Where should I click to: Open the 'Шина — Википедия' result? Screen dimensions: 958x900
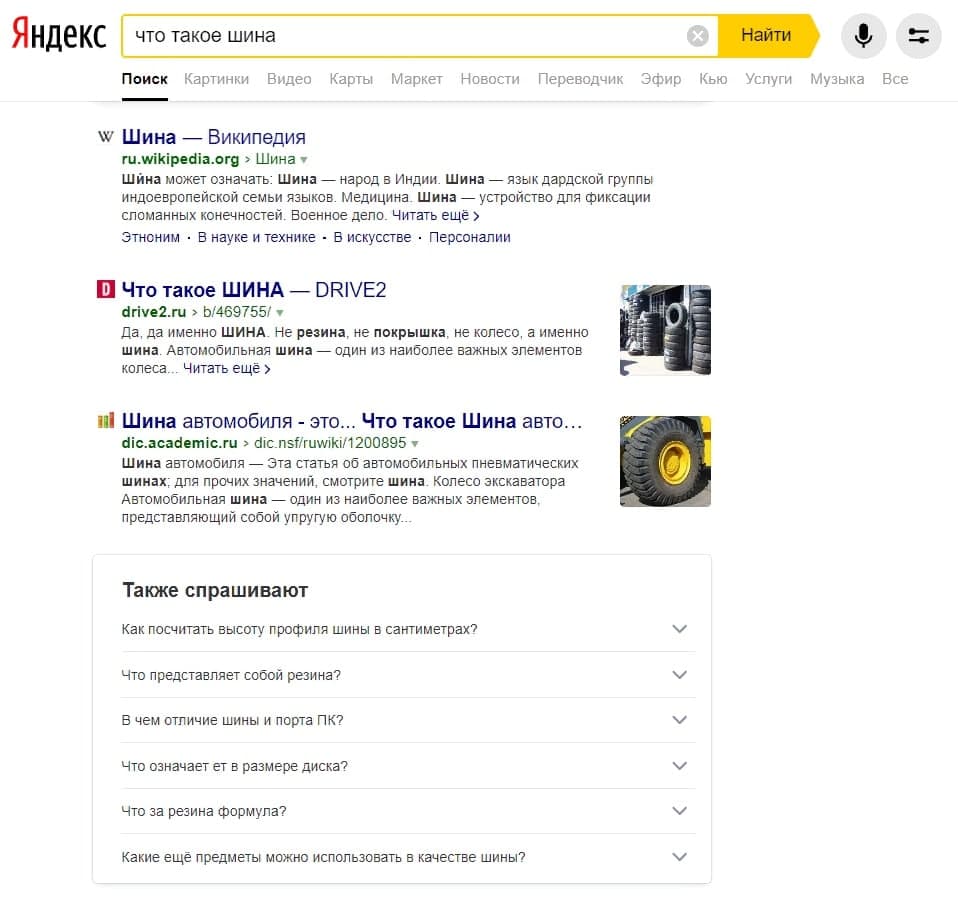[213, 137]
